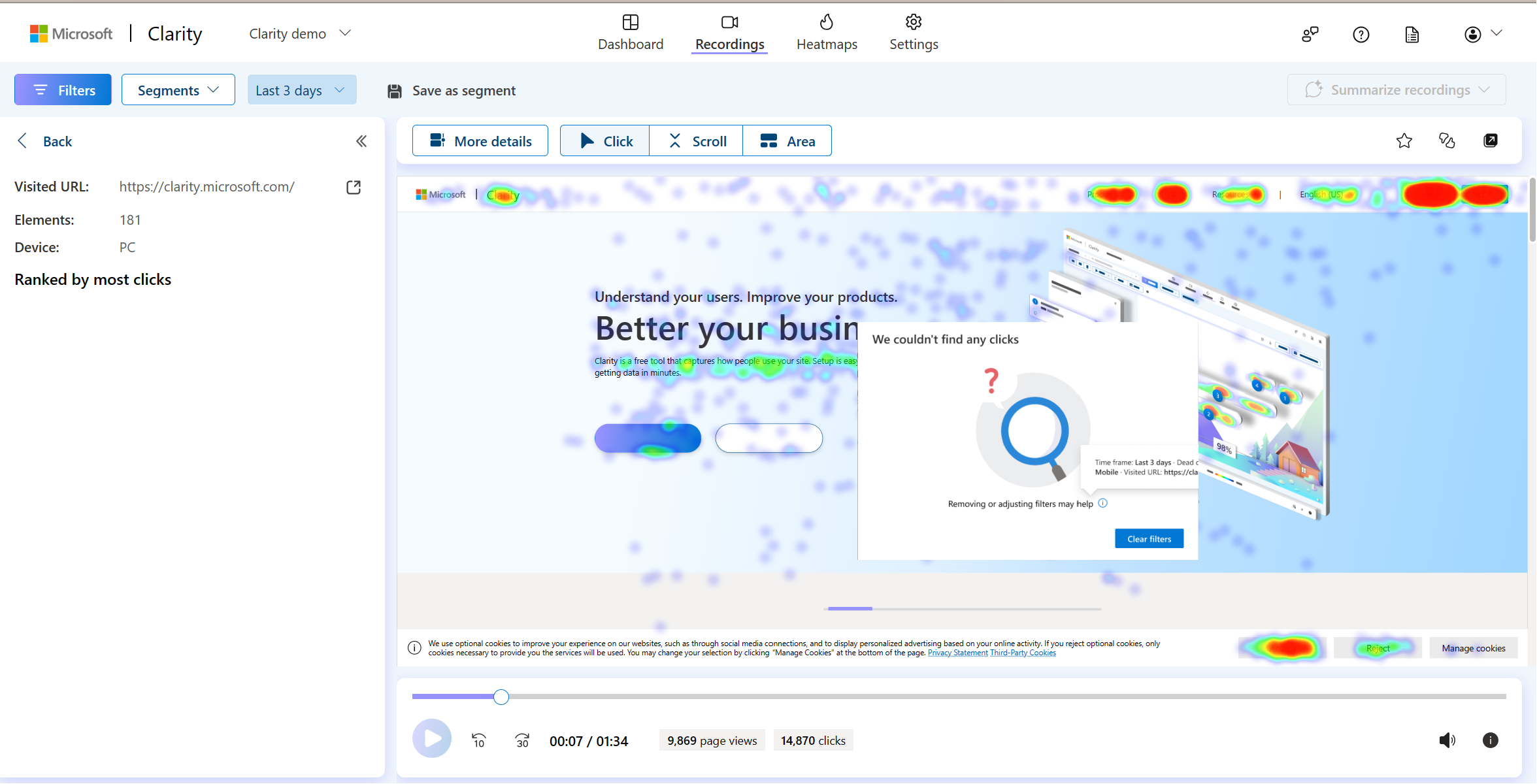
Task: Click the white outlined button in page preview
Action: (x=769, y=438)
